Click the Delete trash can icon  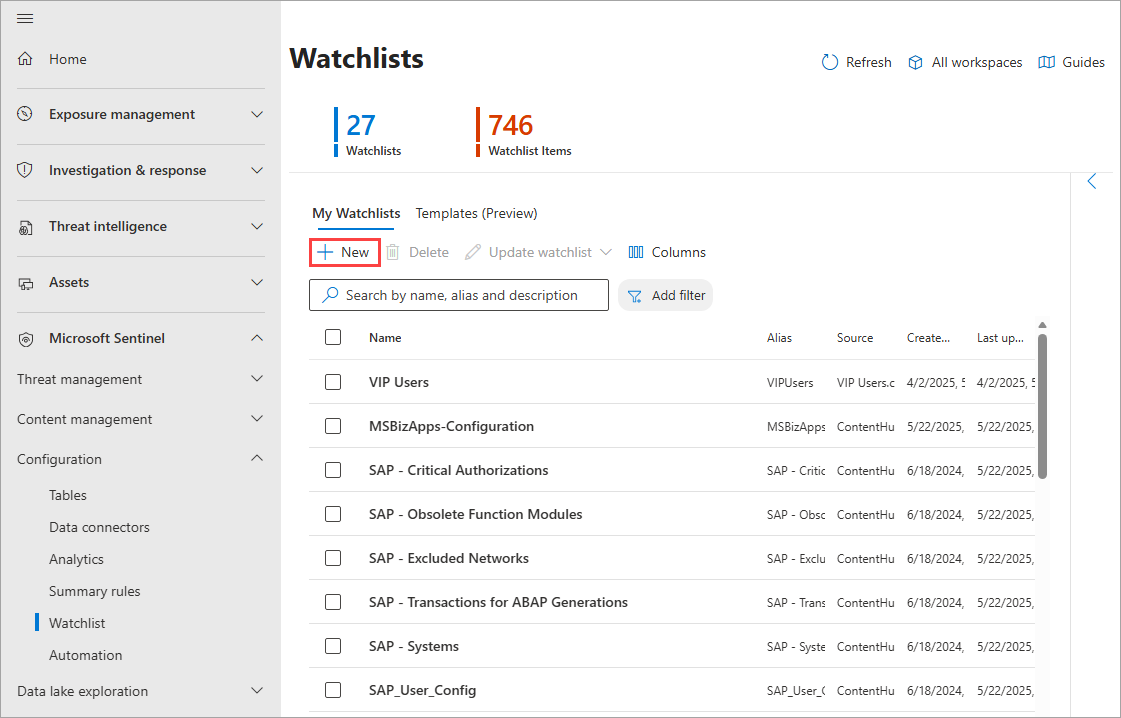tap(392, 252)
